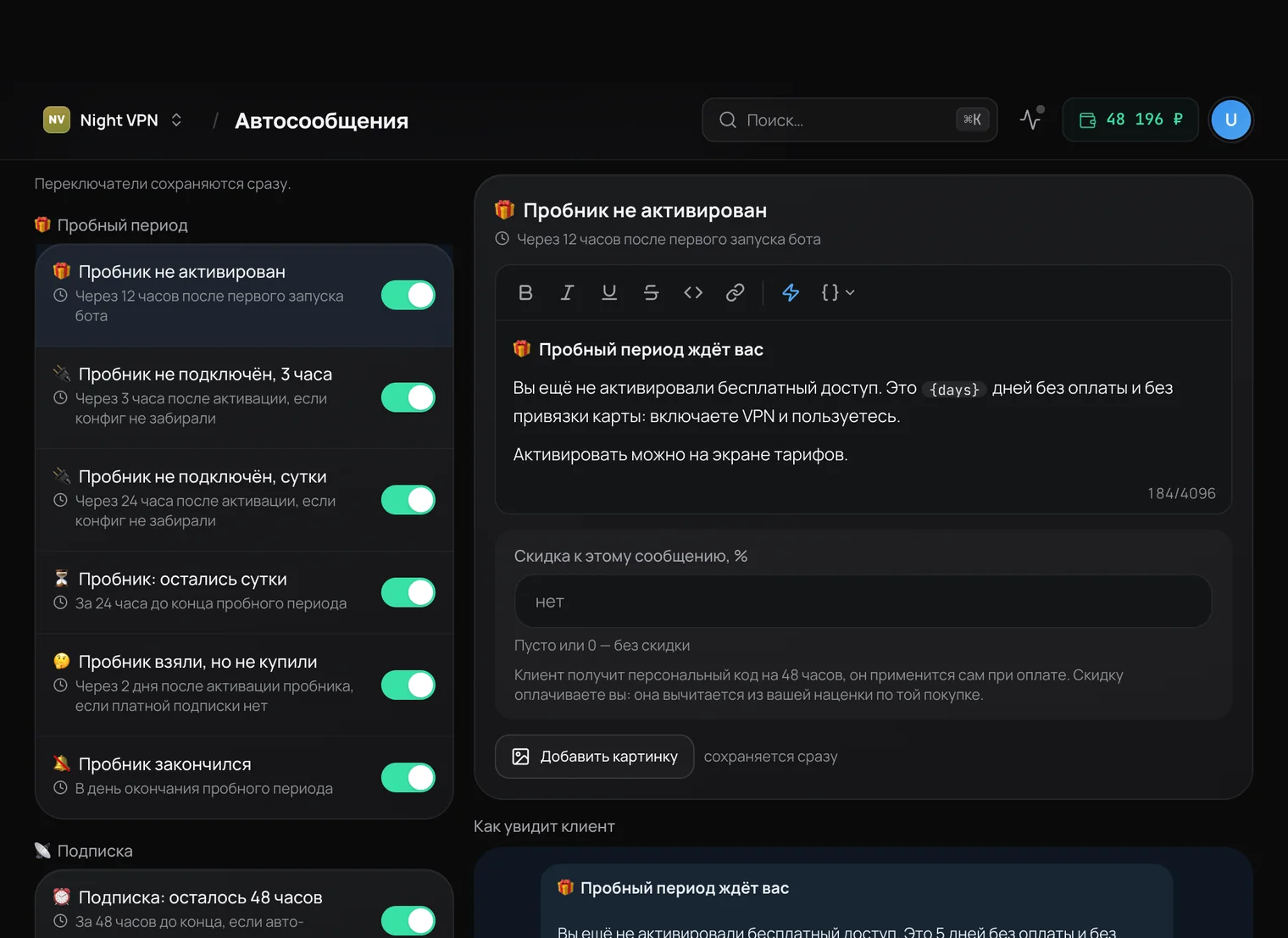
Task: Insert a link with the chain icon
Action: pos(736,292)
